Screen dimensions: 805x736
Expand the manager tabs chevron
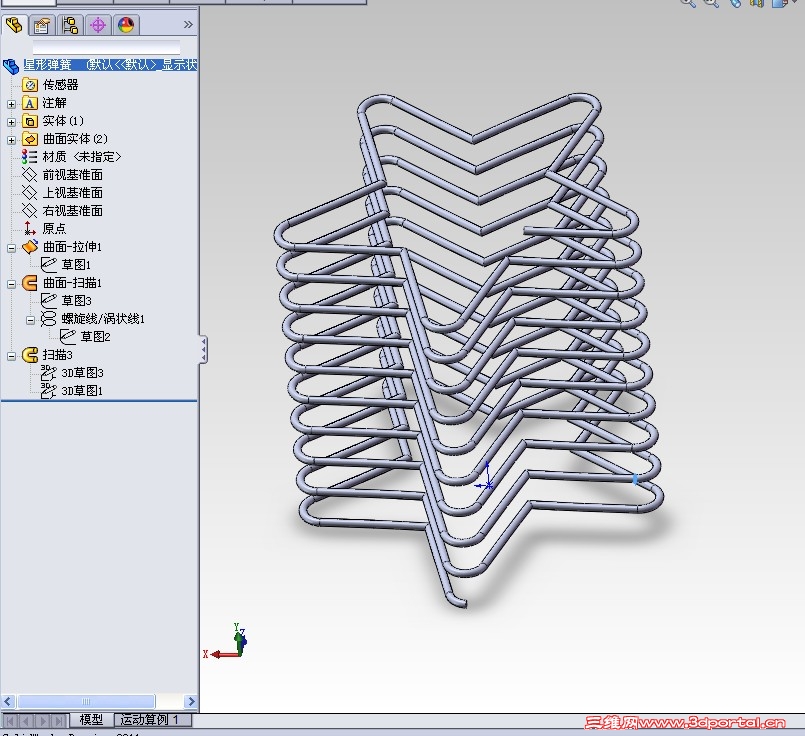click(188, 24)
